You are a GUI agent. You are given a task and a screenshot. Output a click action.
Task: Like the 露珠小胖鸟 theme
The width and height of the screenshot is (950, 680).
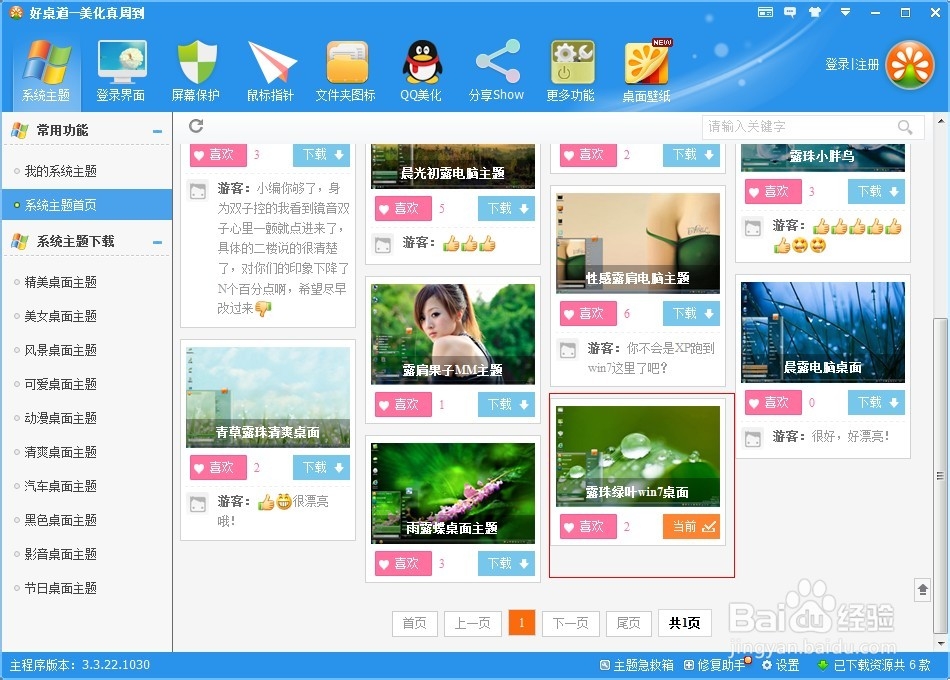773,192
